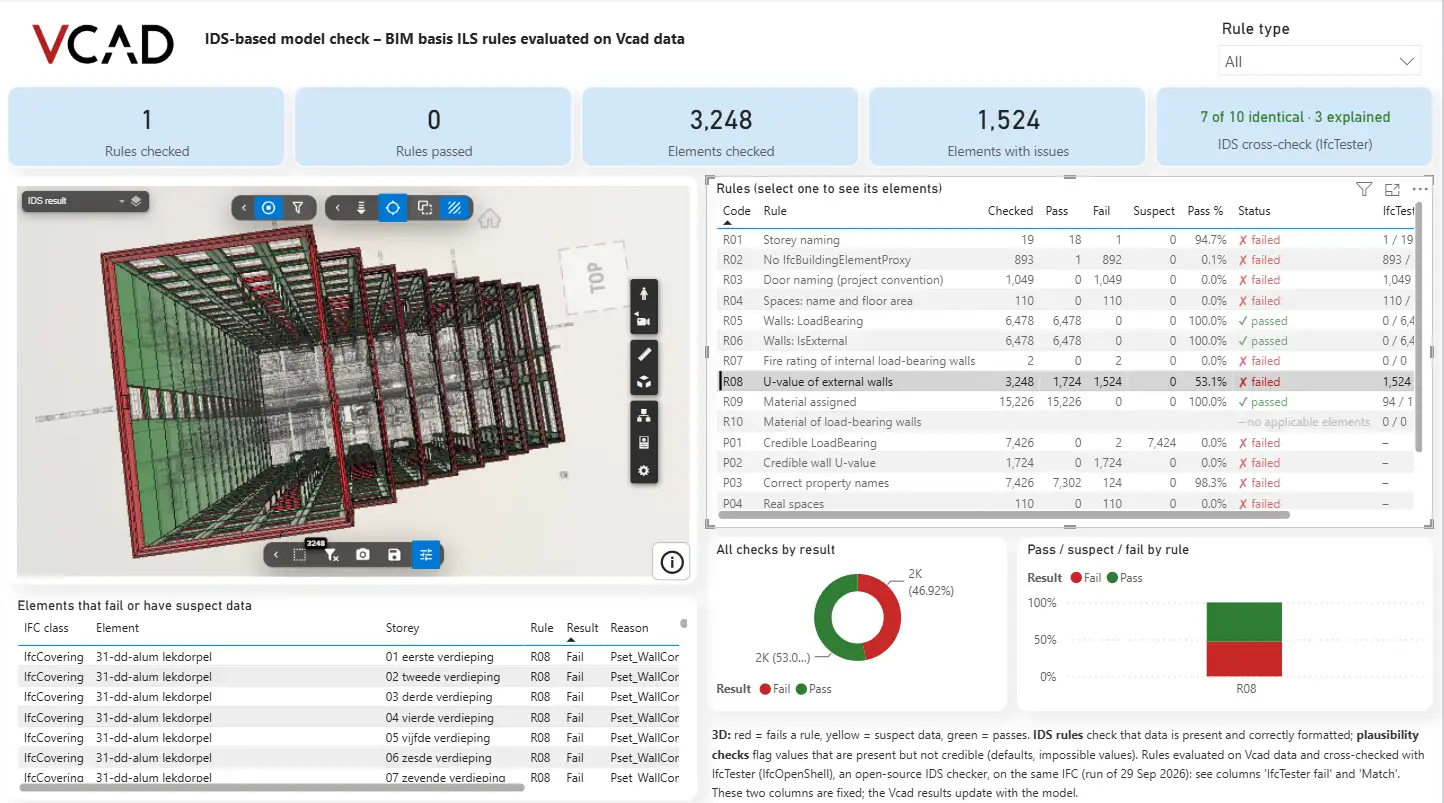Collapse the top-left selection toolbar chevron
The image size is (1444, 803).
pos(243,208)
